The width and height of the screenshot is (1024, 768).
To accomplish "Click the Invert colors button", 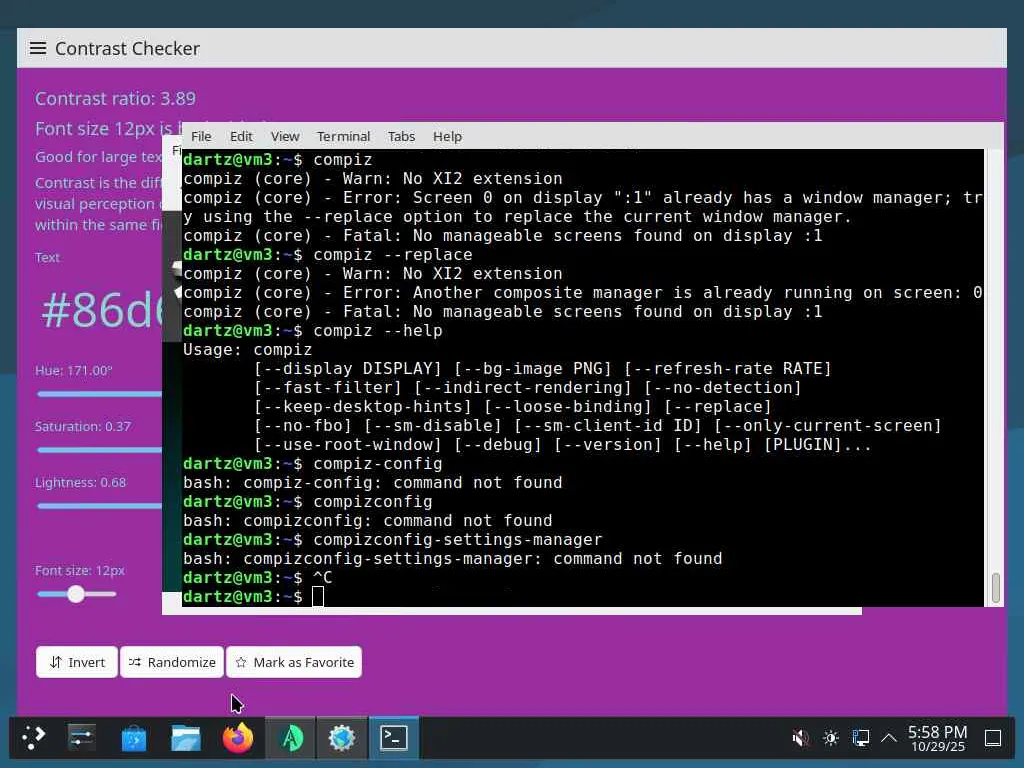I will [77, 662].
